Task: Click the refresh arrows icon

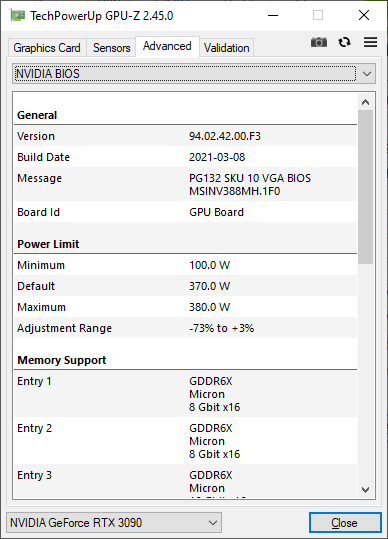Action: pos(344,42)
